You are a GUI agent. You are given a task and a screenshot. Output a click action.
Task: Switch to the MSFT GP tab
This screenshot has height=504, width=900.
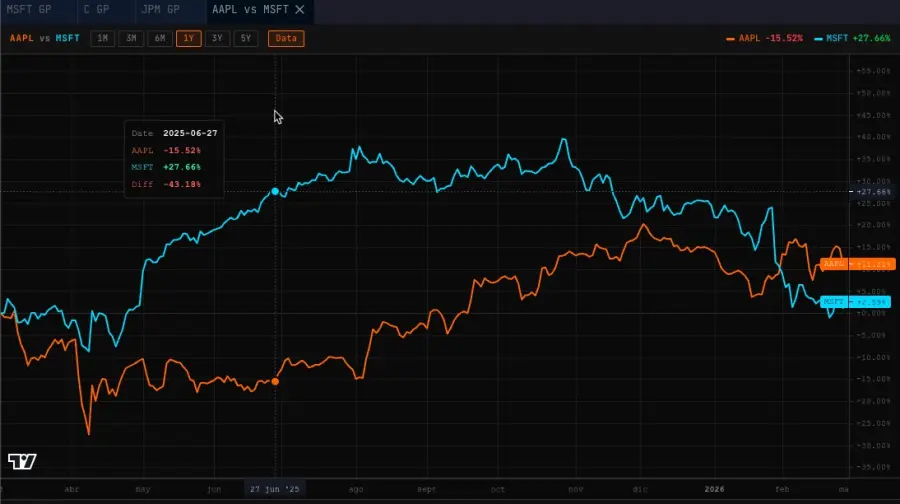pyautogui.click(x=29, y=10)
